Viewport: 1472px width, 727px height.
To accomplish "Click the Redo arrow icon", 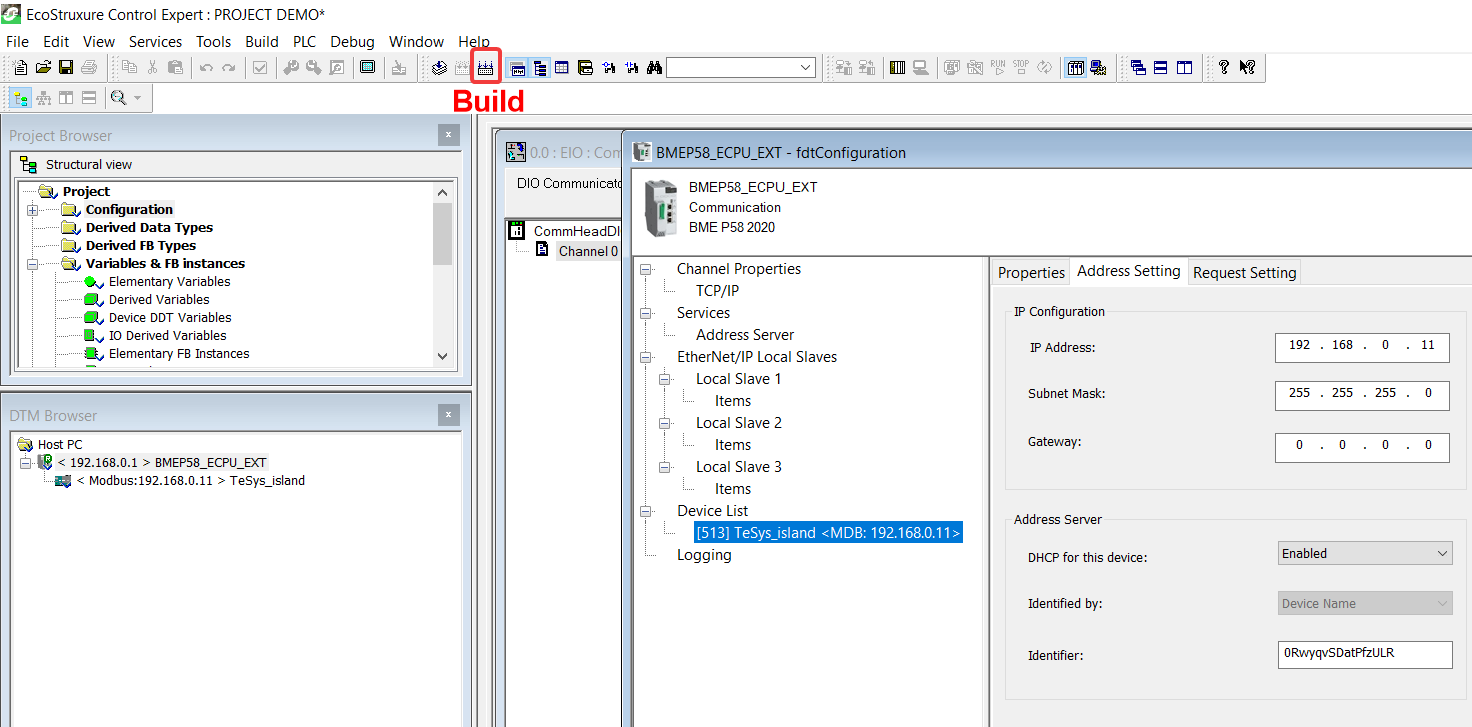I will [x=229, y=68].
